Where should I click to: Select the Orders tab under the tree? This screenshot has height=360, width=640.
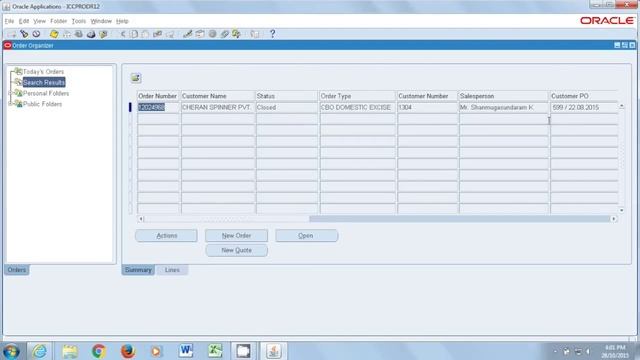click(x=17, y=270)
